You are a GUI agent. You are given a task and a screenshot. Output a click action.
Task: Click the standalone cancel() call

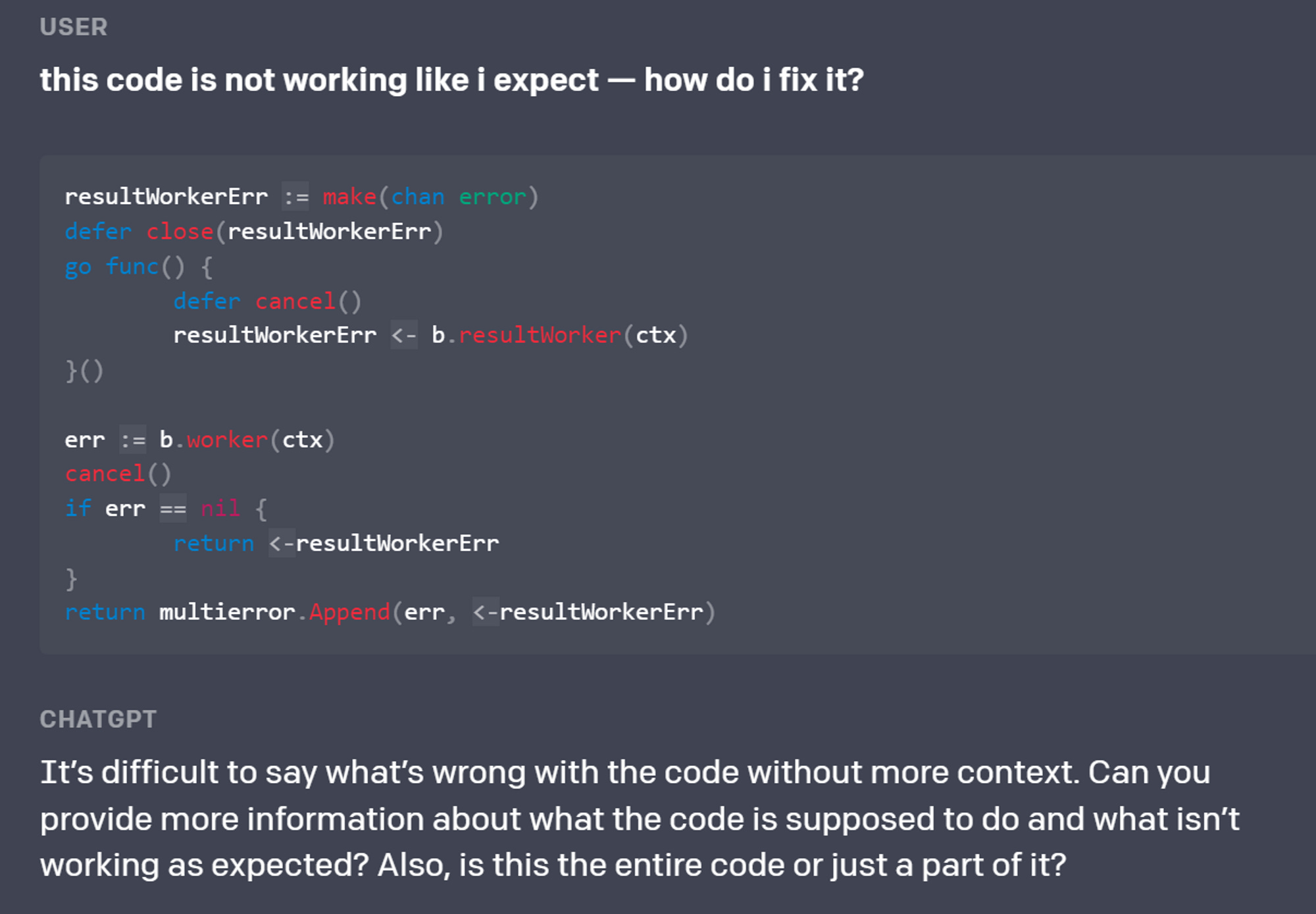[118, 474]
